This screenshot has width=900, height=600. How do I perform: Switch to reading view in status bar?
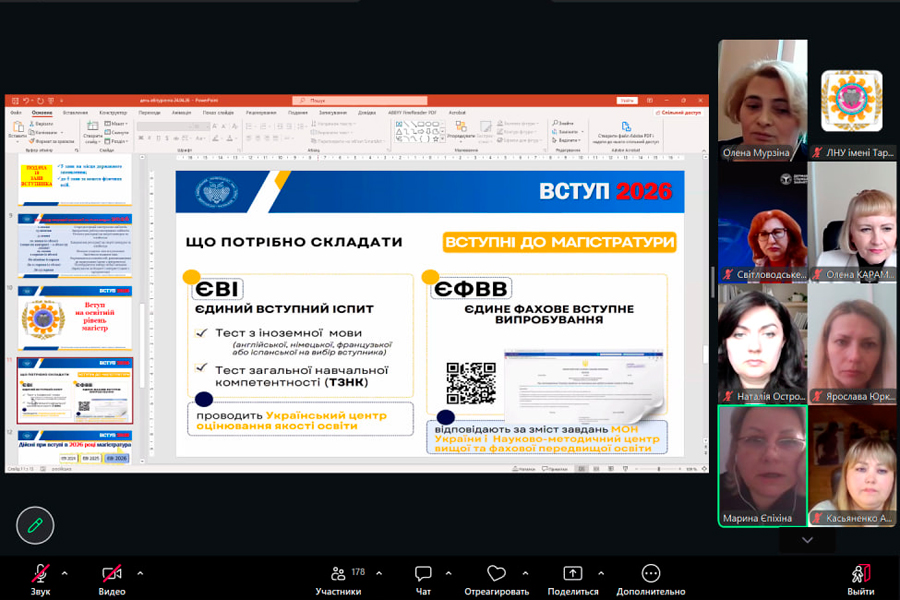[x=611, y=469]
